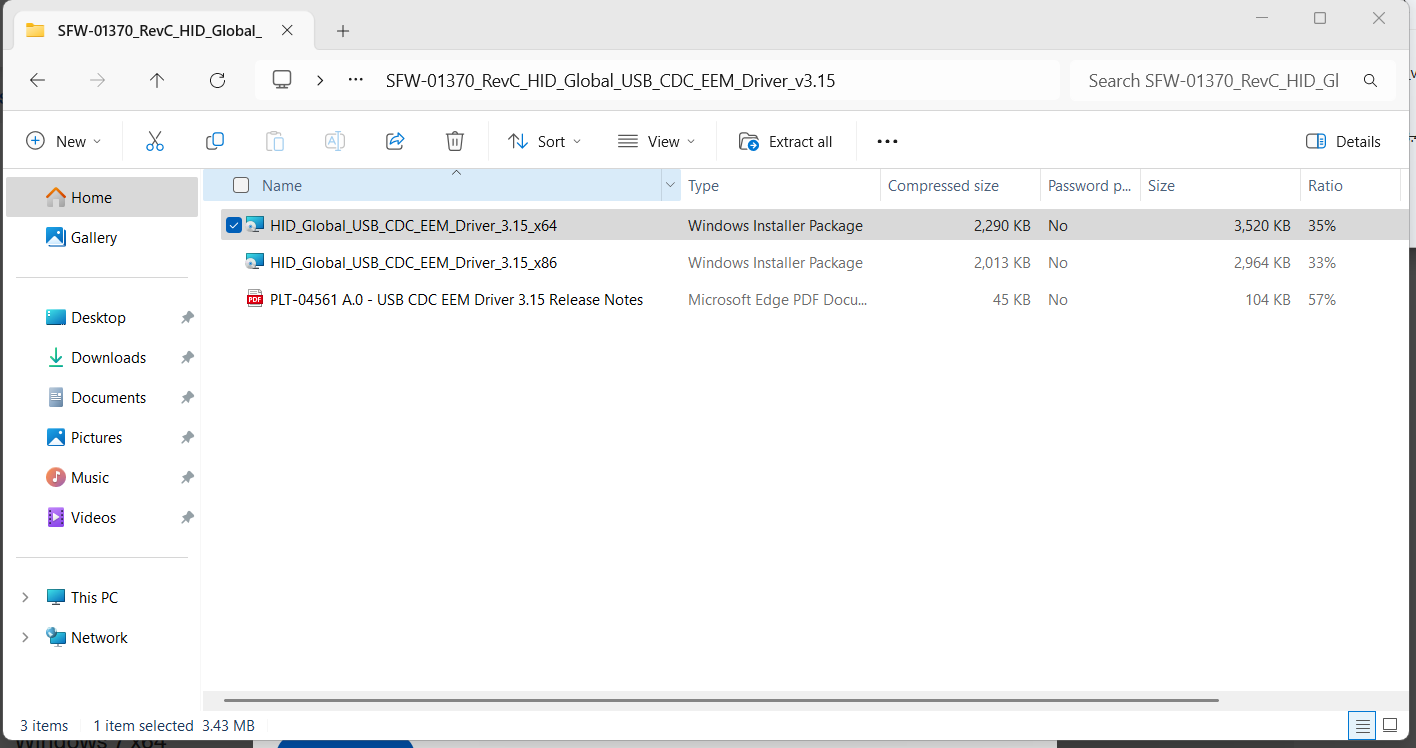Open Home in navigation pane
The image size is (1416, 748).
point(102,198)
